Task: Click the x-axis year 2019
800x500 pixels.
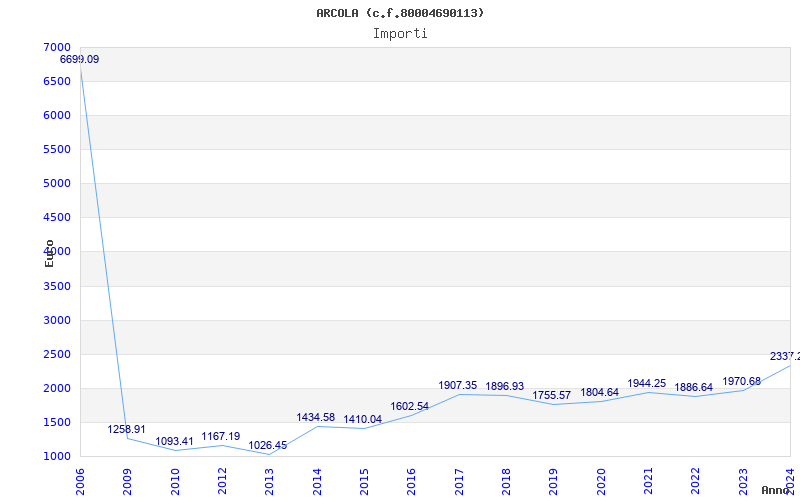Action: (x=553, y=482)
